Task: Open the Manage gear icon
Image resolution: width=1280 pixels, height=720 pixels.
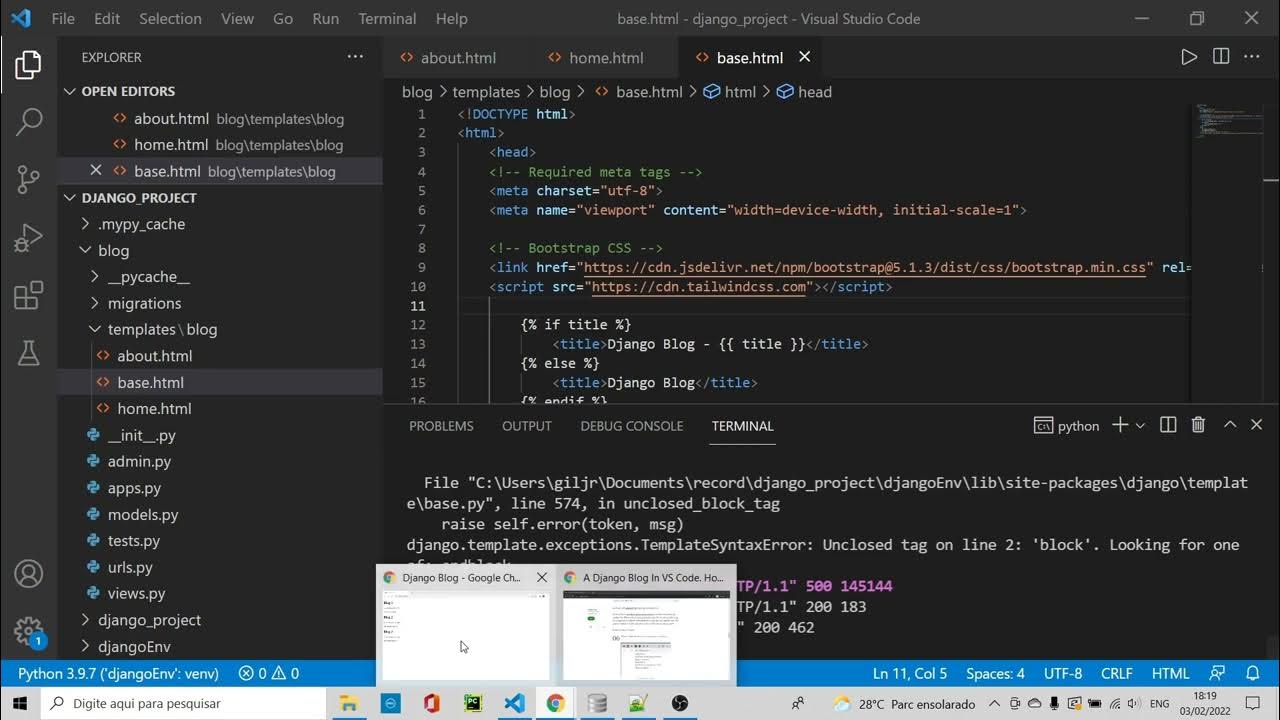Action: coord(28,632)
